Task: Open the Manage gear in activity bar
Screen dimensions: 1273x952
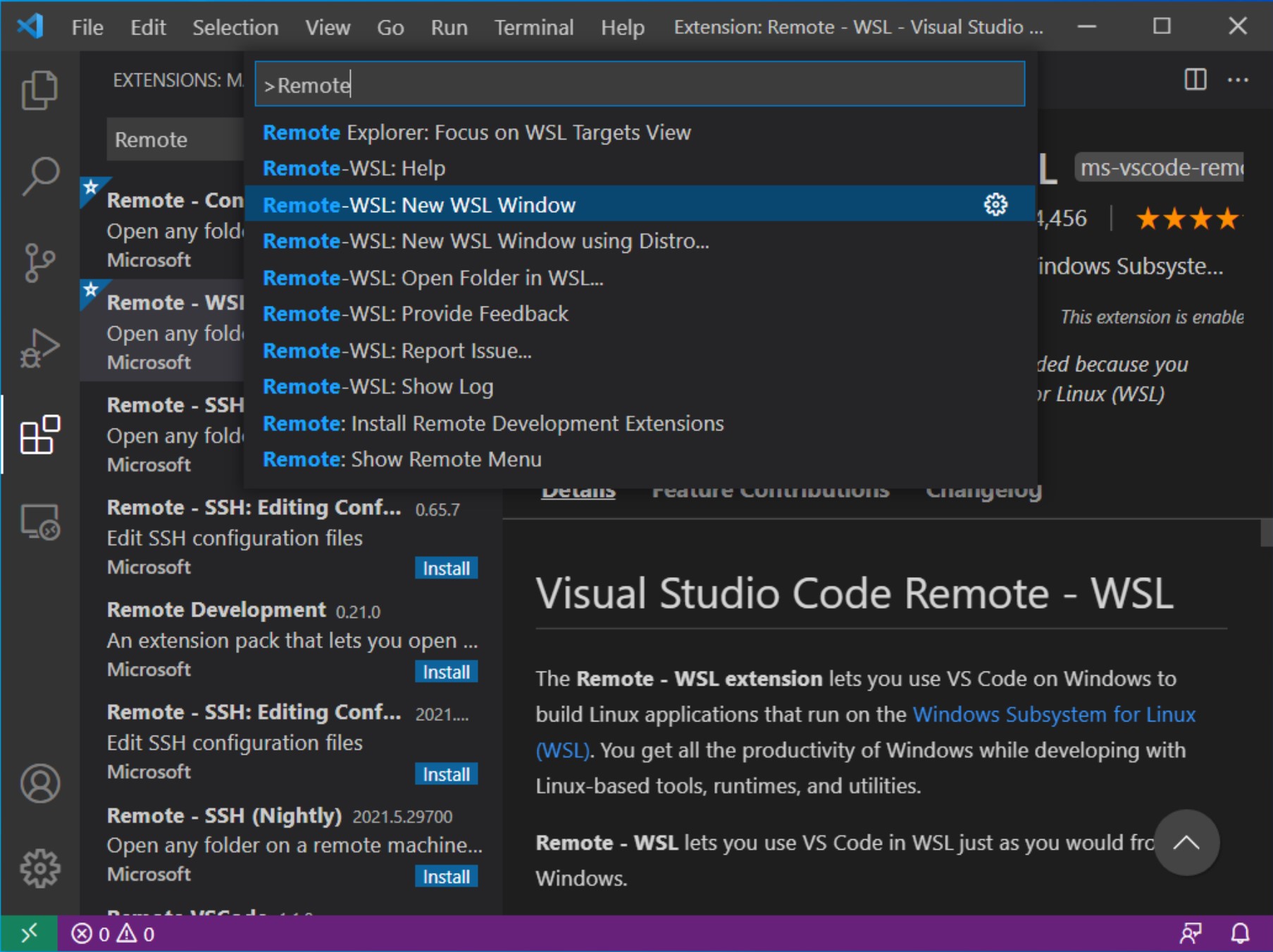Action: 39,868
